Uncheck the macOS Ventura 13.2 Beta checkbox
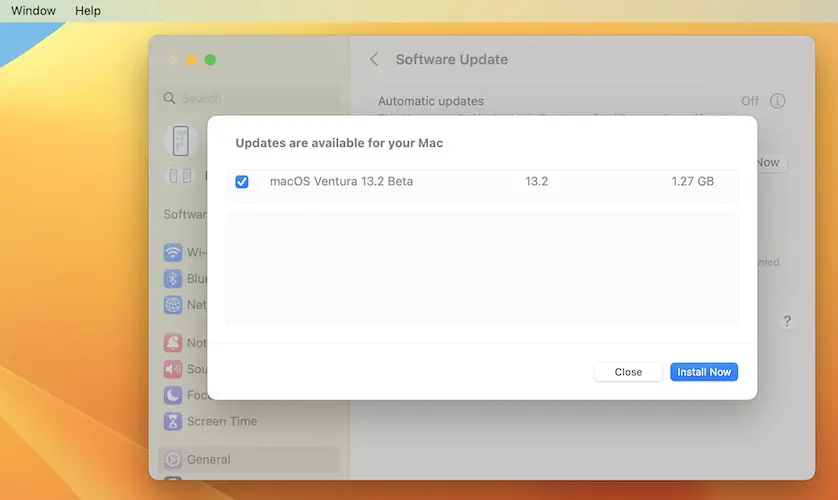Image resolution: width=838 pixels, height=500 pixels. [x=242, y=182]
